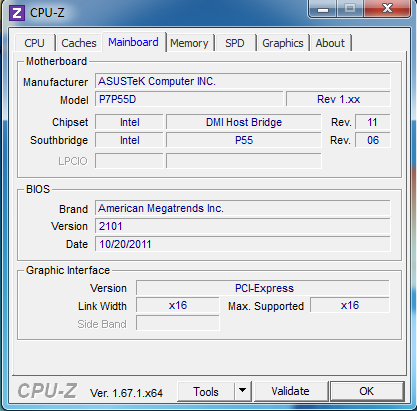Click the Motherboard group label

(x=56, y=61)
